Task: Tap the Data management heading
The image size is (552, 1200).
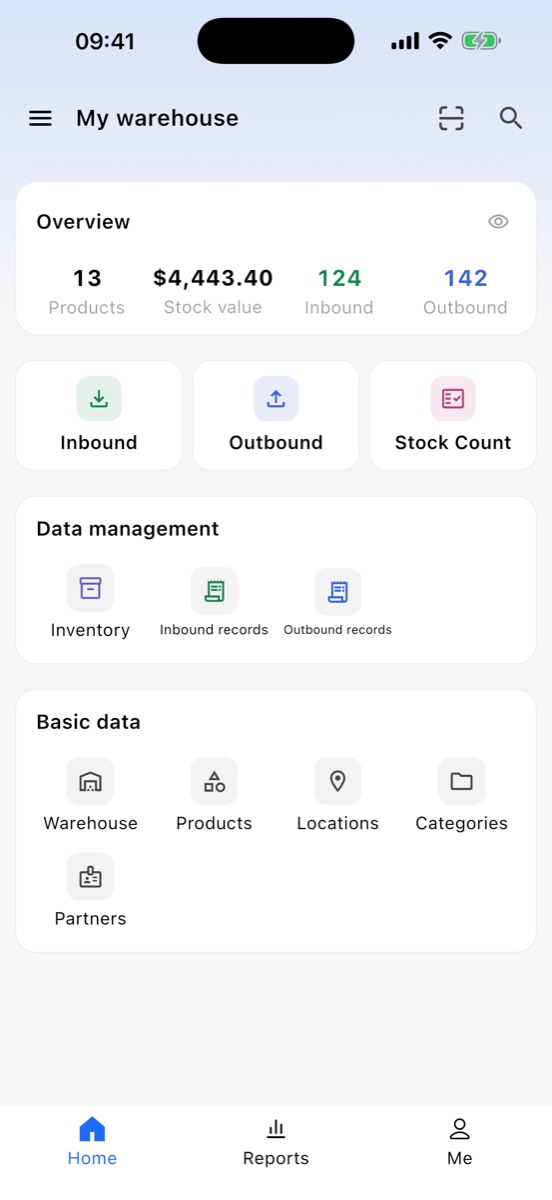Action: pos(127,529)
